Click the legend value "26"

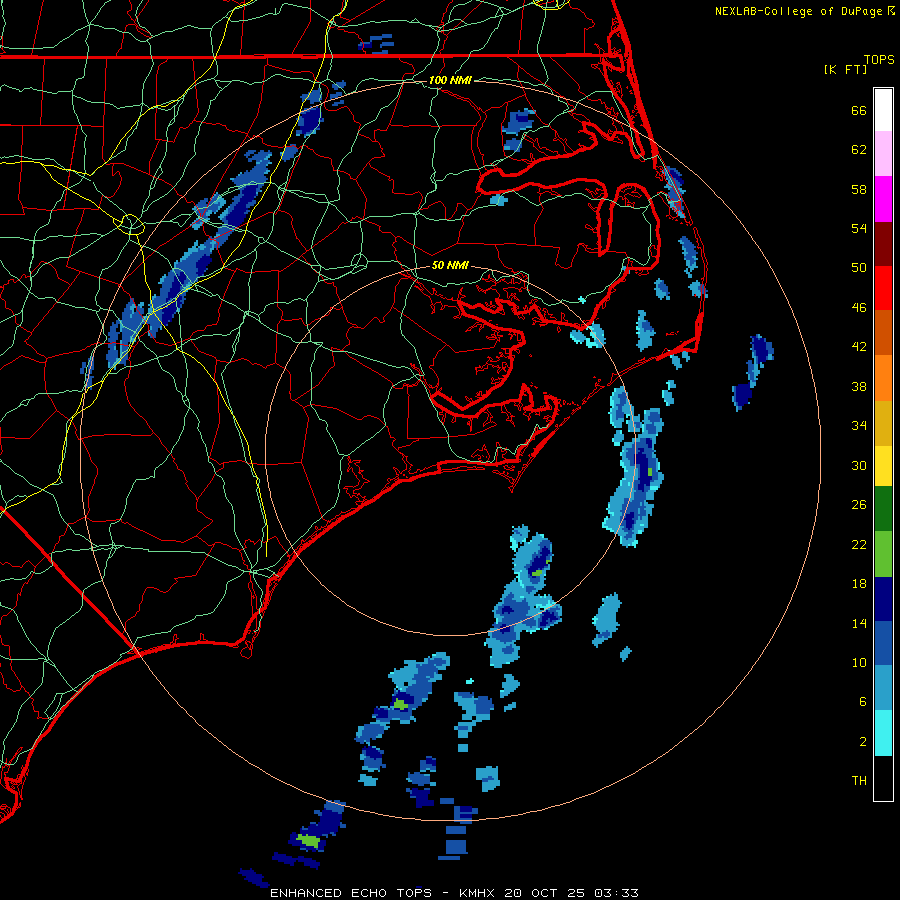[x=859, y=505]
